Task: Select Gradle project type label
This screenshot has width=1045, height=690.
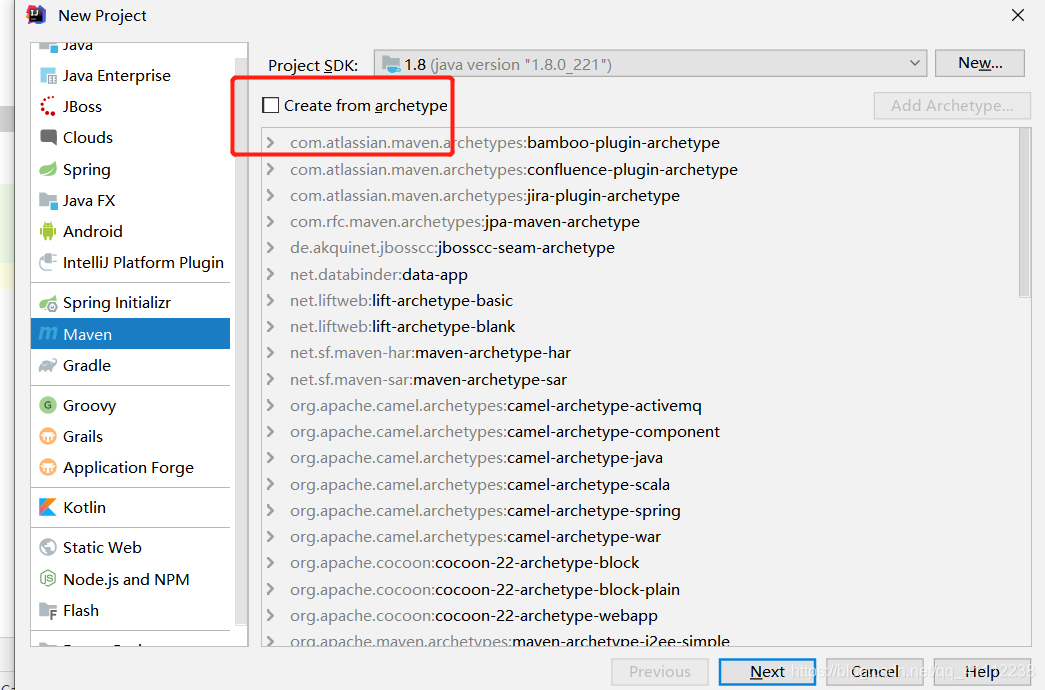Action: tap(87, 365)
